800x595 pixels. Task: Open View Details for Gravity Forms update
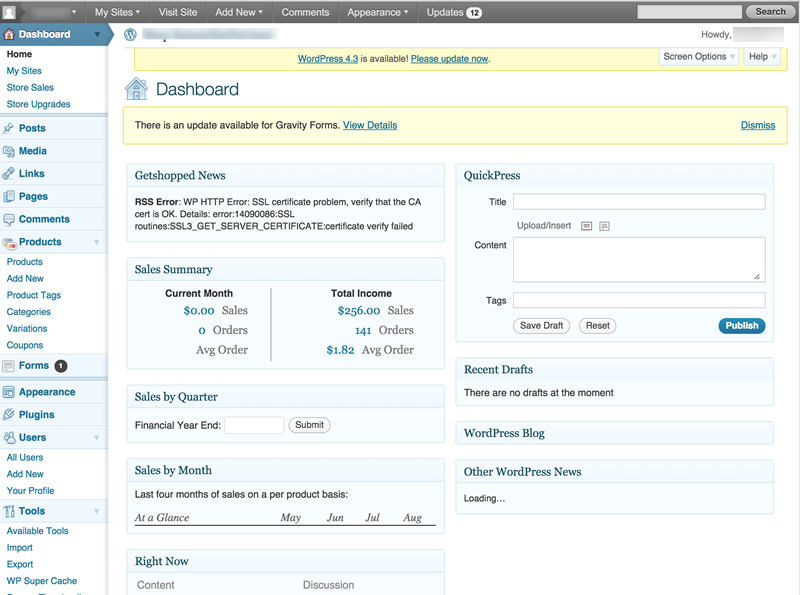tap(370, 126)
